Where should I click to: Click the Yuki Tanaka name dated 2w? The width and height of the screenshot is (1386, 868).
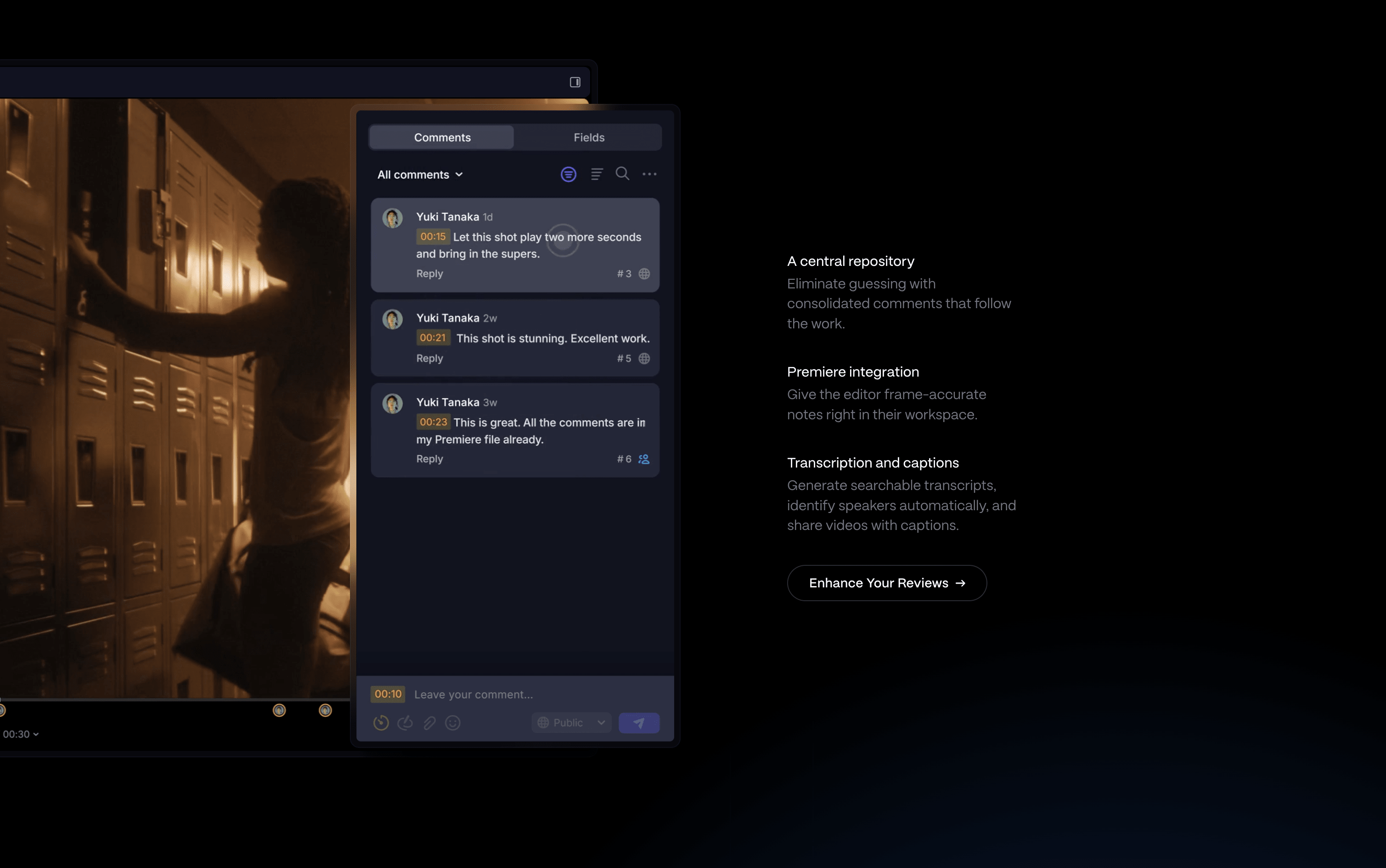447,318
